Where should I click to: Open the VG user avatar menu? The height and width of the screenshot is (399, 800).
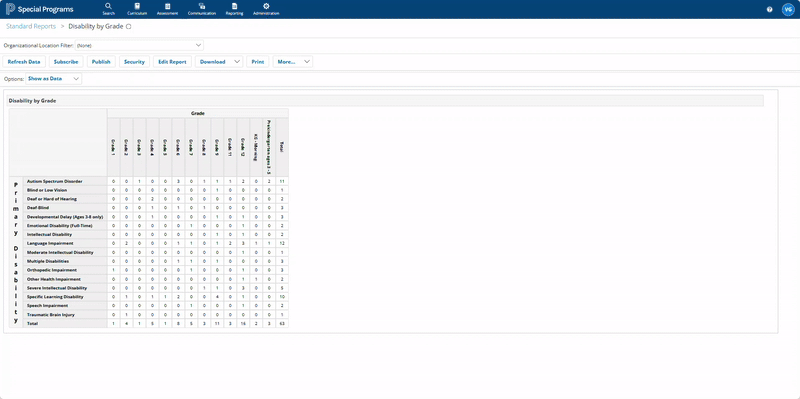788,9
